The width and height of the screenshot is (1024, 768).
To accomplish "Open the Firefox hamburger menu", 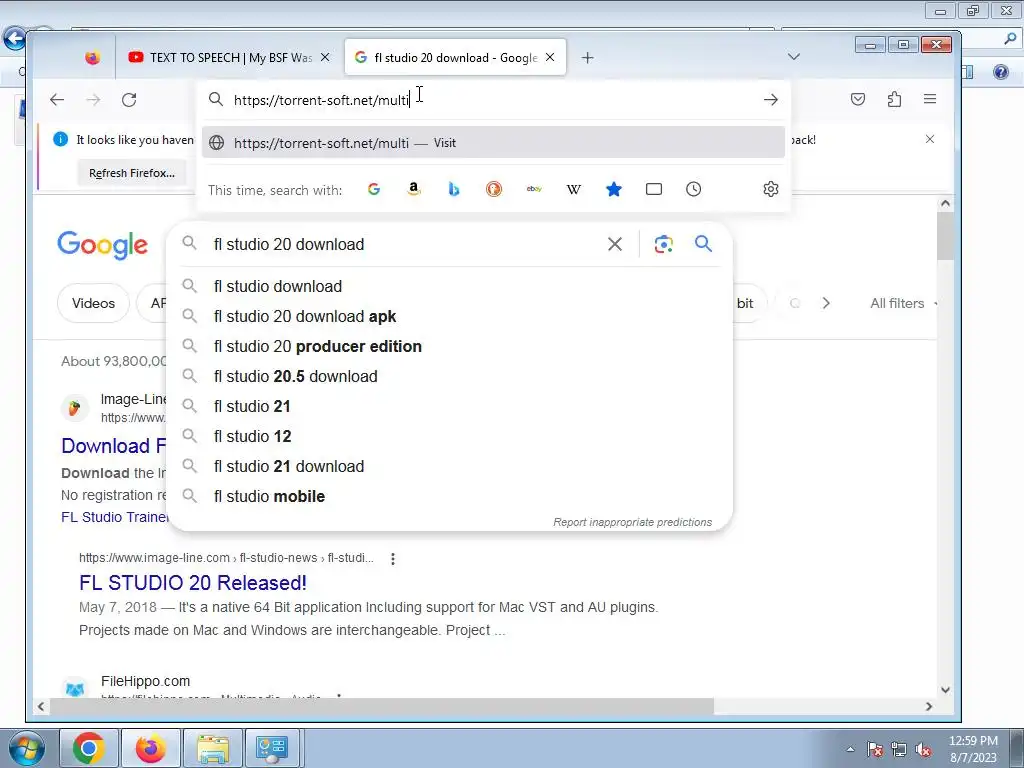I will point(930,99).
